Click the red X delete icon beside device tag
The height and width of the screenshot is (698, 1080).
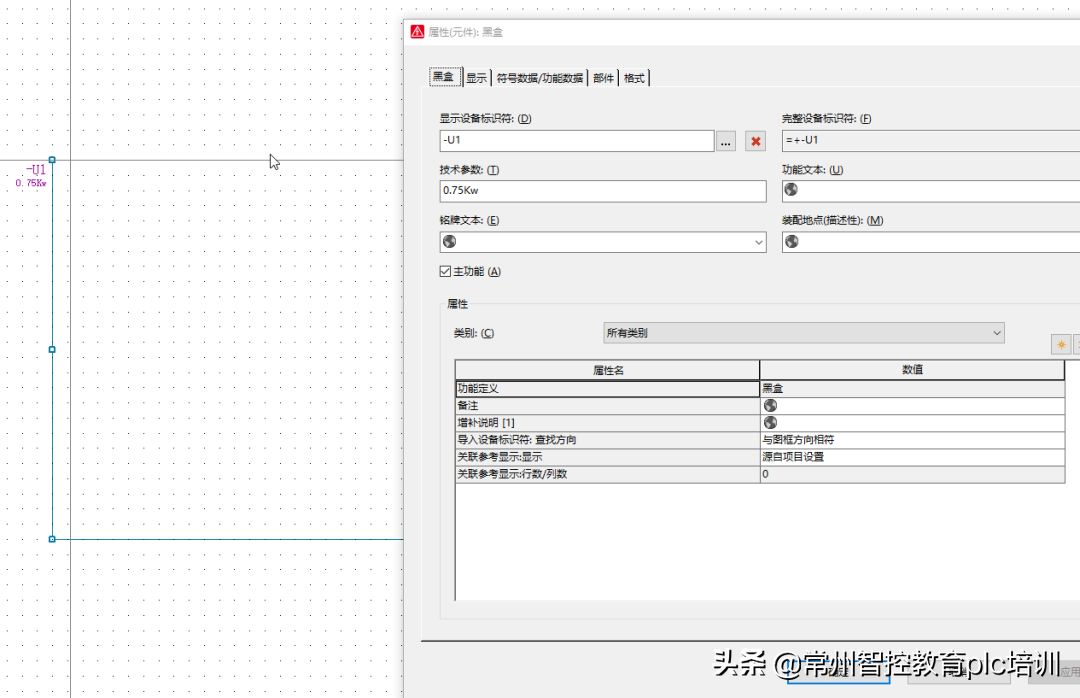[x=756, y=142]
